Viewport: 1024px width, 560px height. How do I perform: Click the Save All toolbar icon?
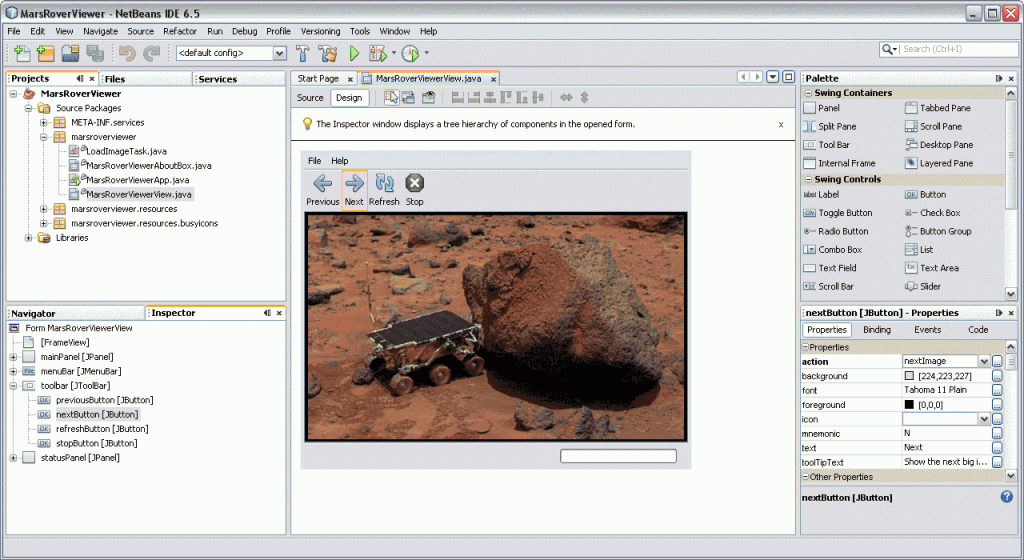coord(95,53)
